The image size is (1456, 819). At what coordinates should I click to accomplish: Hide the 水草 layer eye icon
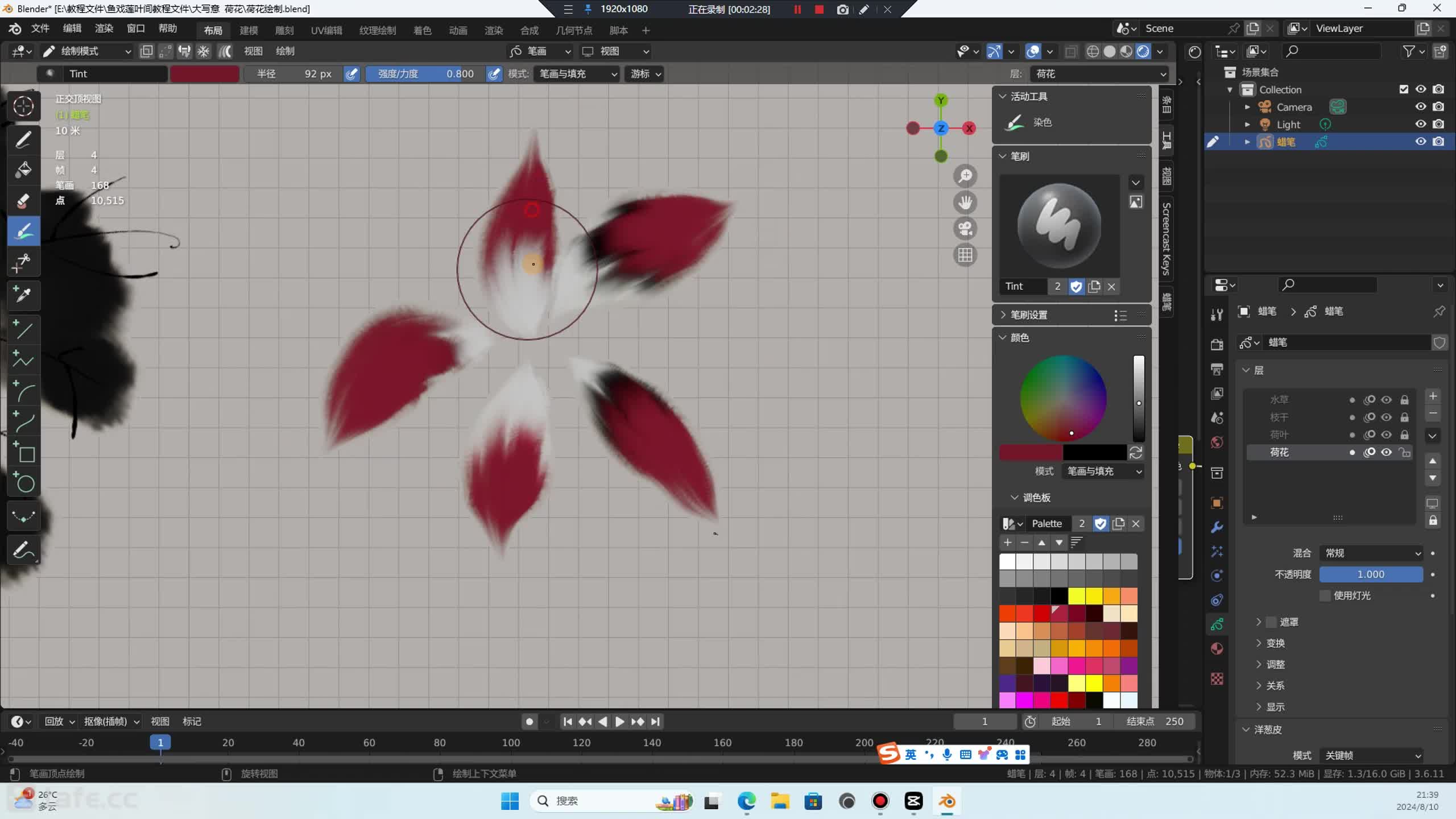click(x=1387, y=400)
